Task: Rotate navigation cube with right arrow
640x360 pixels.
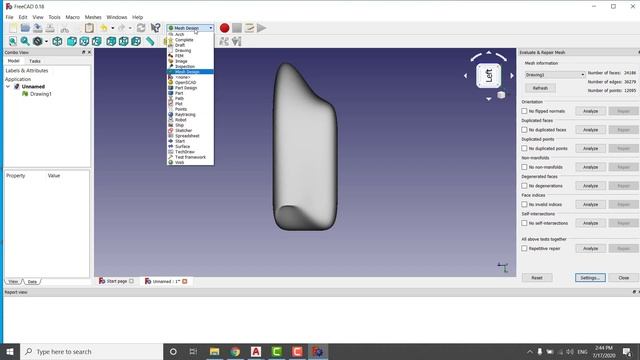Action: coord(512,76)
